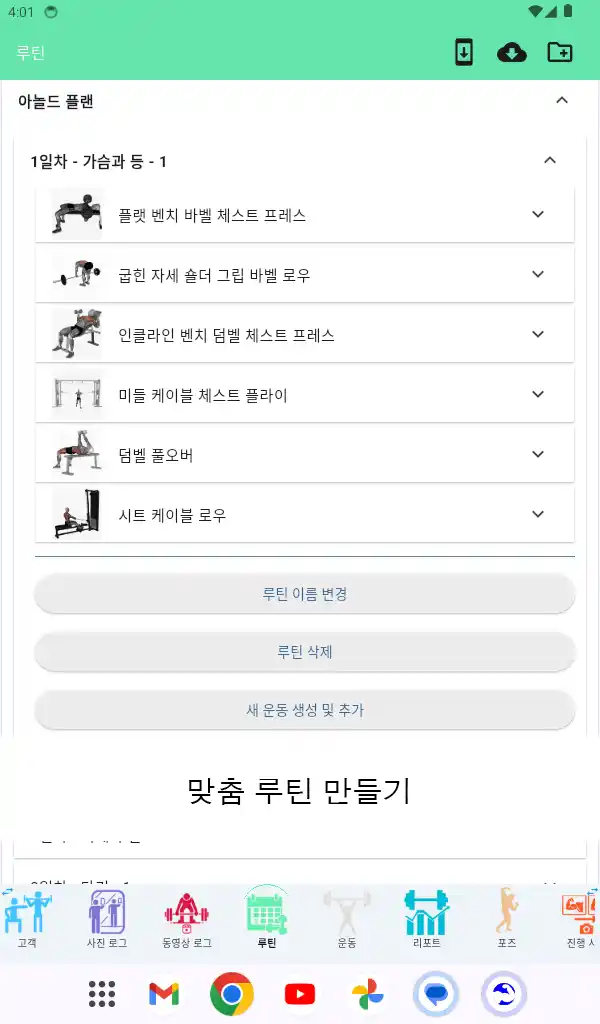
Task: Open details for 시트 케이블 로우
Action: click(x=538, y=514)
